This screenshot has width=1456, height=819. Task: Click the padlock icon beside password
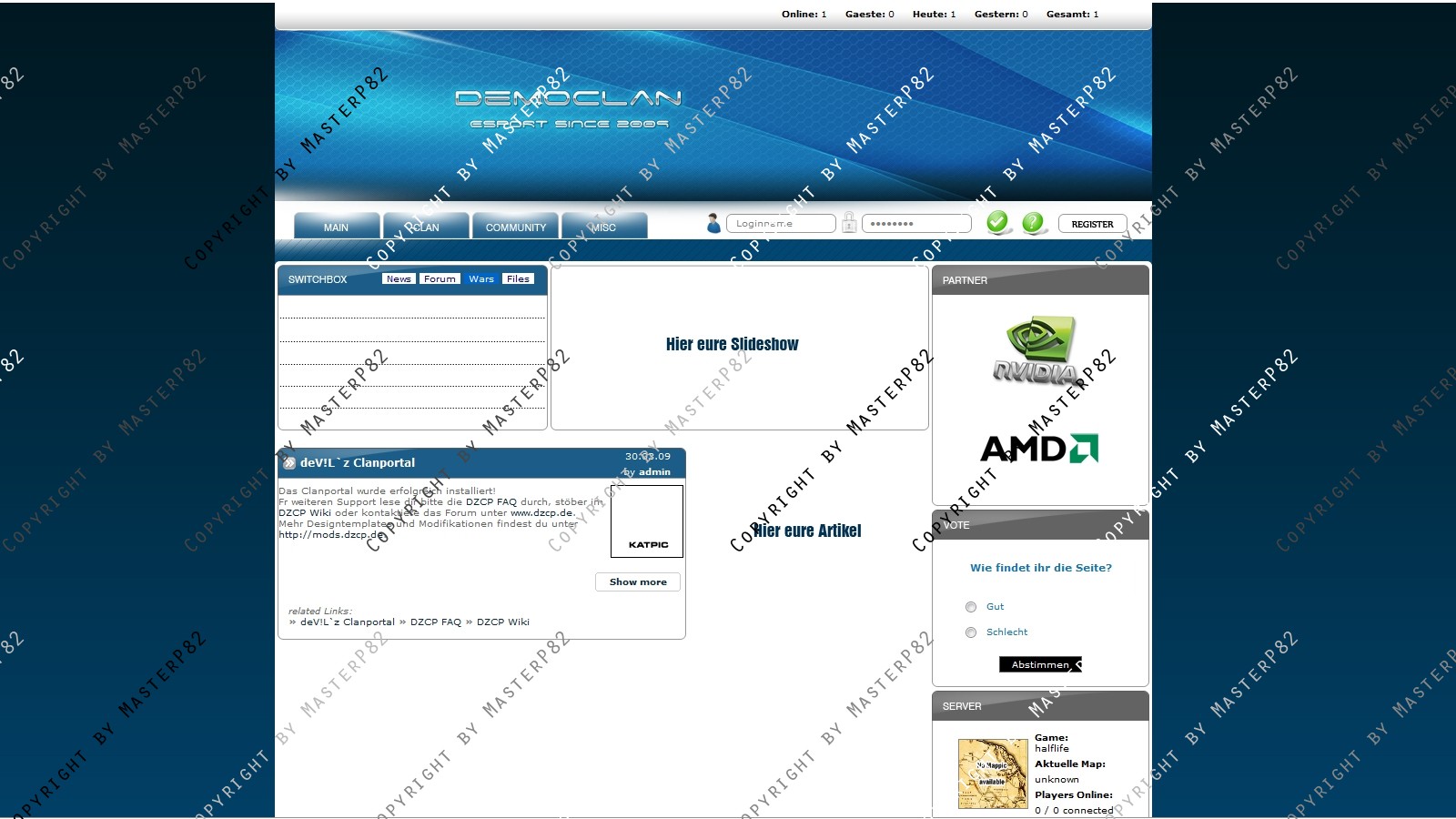849,223
